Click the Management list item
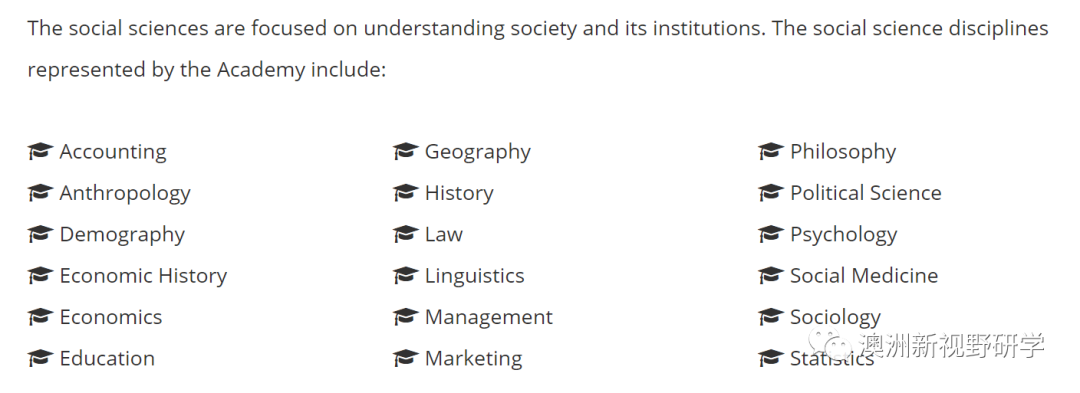1080x393 pixels. tap(488, 318)
